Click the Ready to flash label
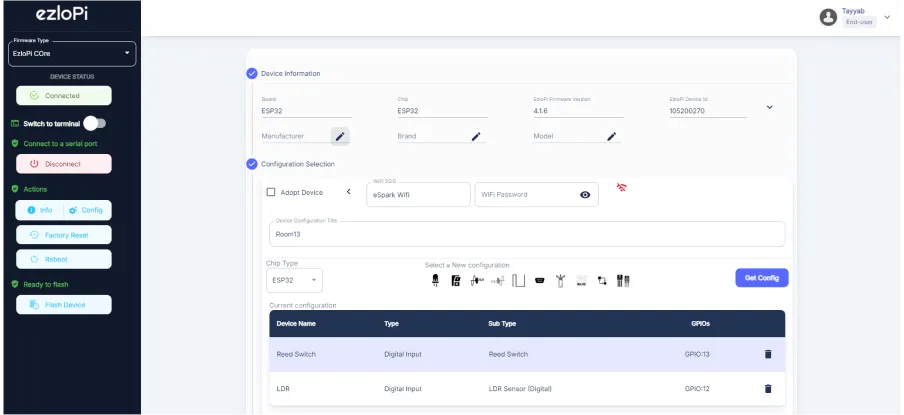The height and width of the screenshot is (415, 904). click(46, 284)
